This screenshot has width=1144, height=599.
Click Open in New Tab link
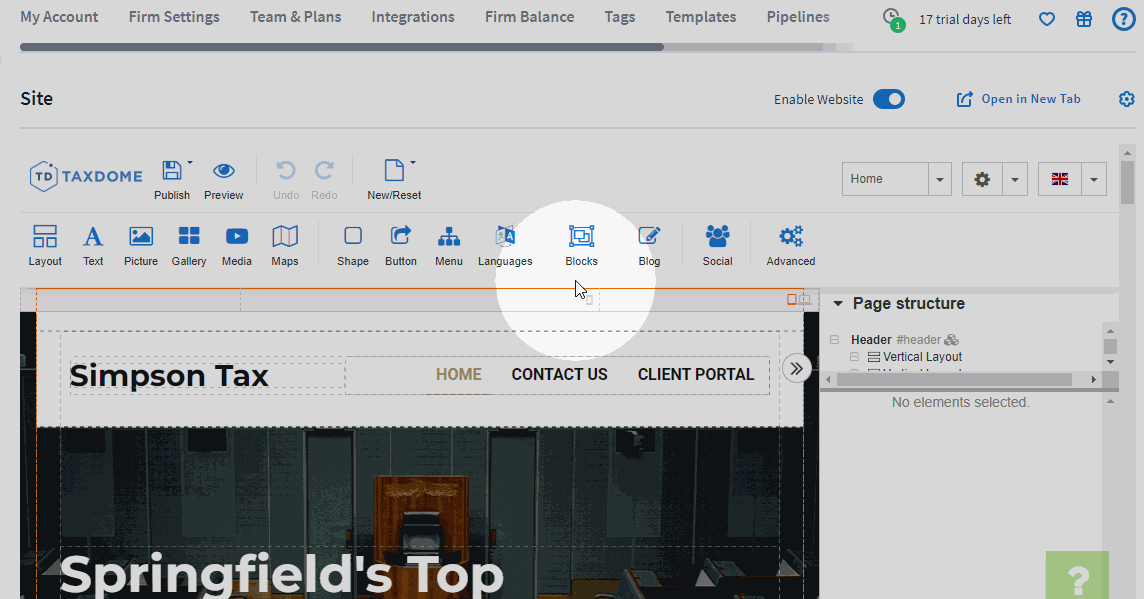click(1019, 99)
